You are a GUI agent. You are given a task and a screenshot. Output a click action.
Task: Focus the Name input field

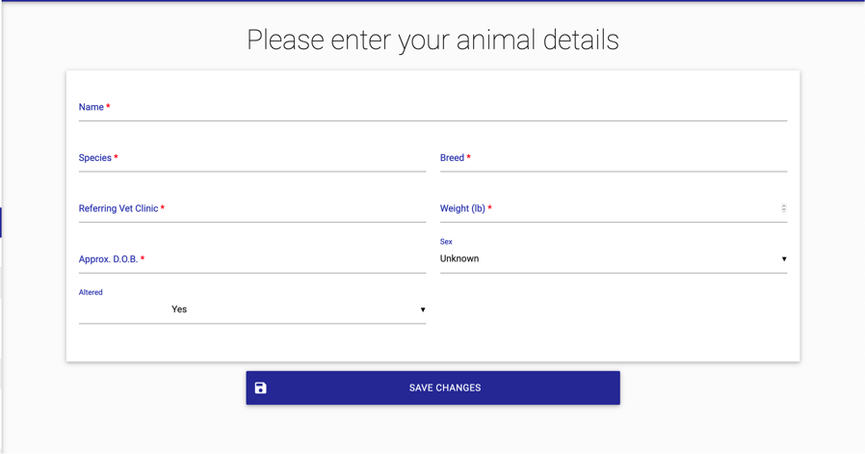pos(432,108)
